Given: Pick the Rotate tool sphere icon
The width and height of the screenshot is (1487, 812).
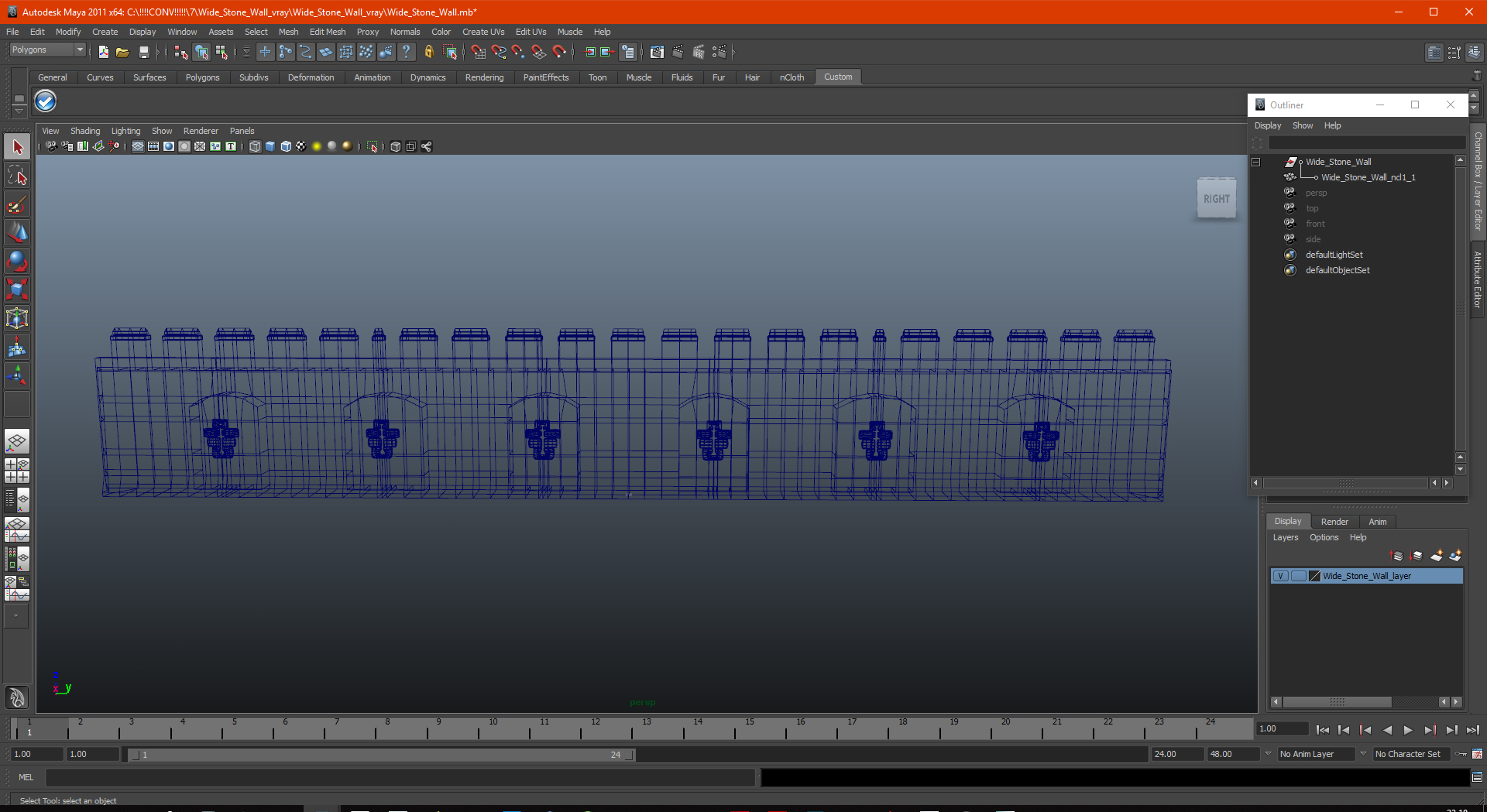Looking at the screenshot, I should click(x=17, y=262).
